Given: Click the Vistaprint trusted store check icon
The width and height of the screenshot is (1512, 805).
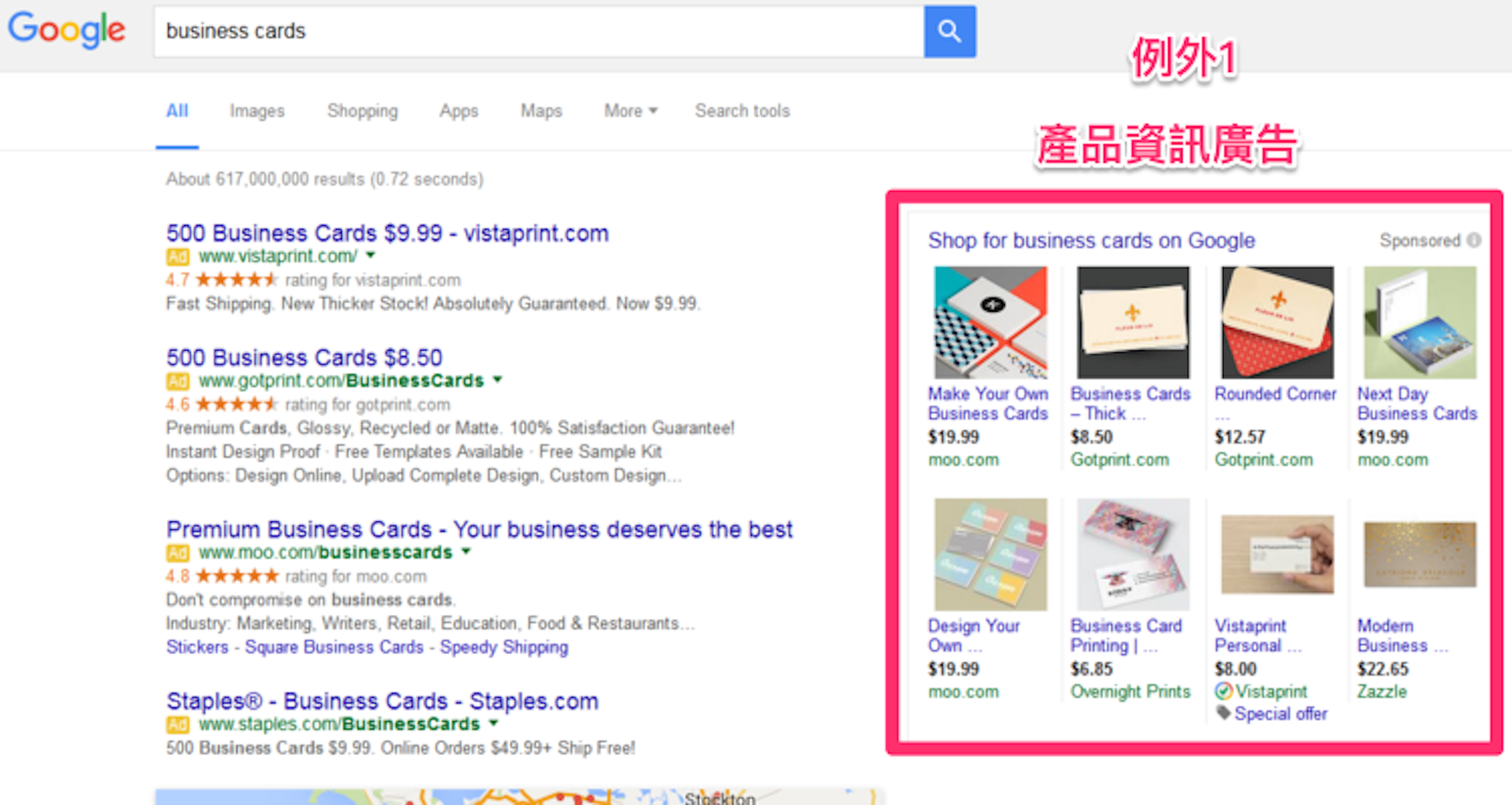Looking at the screenshot, I should coord(1223,692).
